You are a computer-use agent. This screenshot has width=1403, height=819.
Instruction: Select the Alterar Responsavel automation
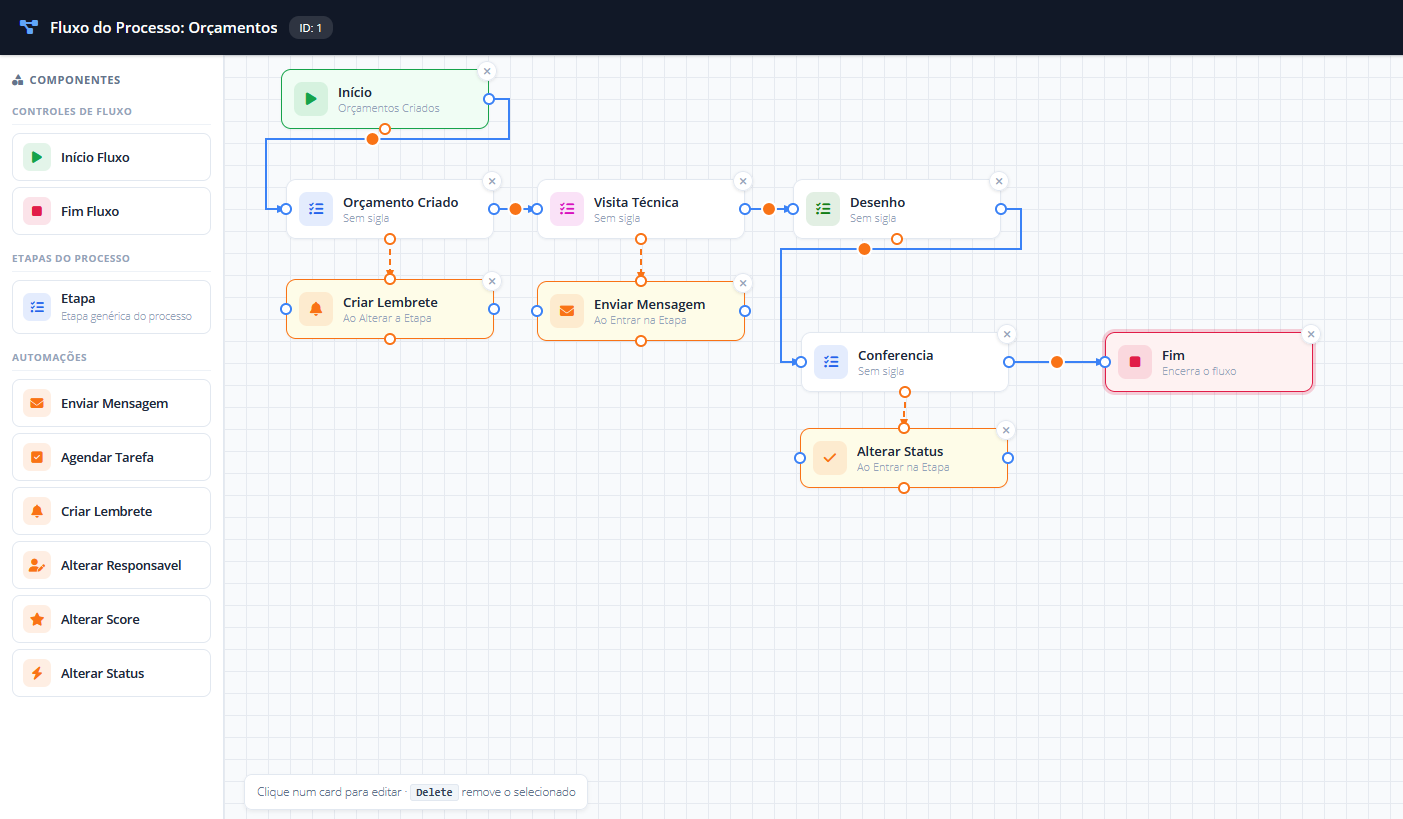coord(111,565)
